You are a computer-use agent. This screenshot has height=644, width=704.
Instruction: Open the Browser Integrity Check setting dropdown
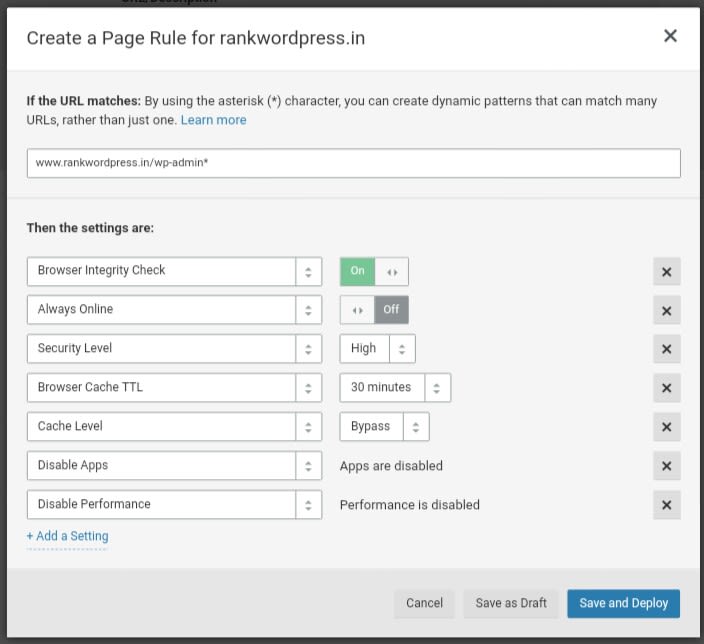coord(174,271)
